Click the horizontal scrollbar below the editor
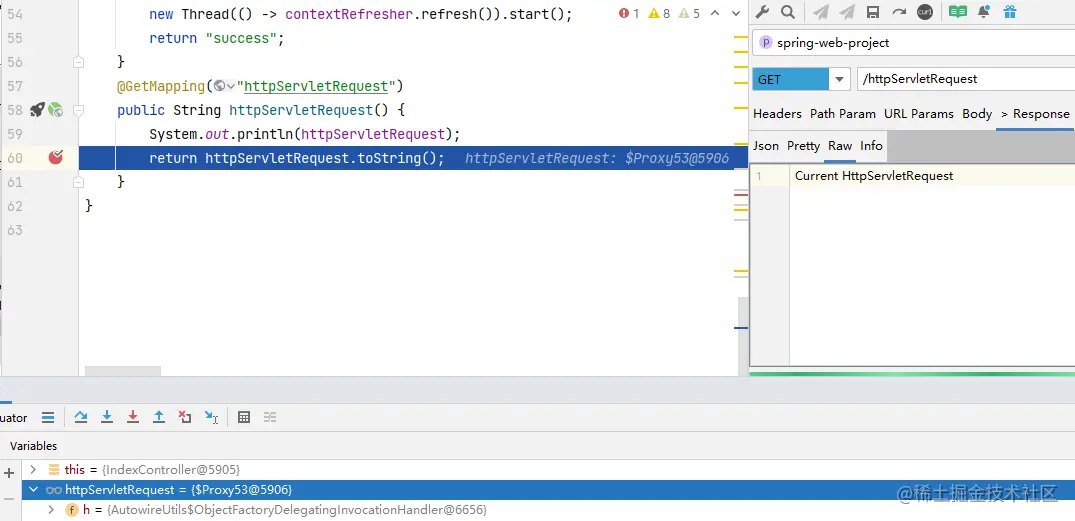Viewport: 1075px width, 521px height. pos(123,371)
